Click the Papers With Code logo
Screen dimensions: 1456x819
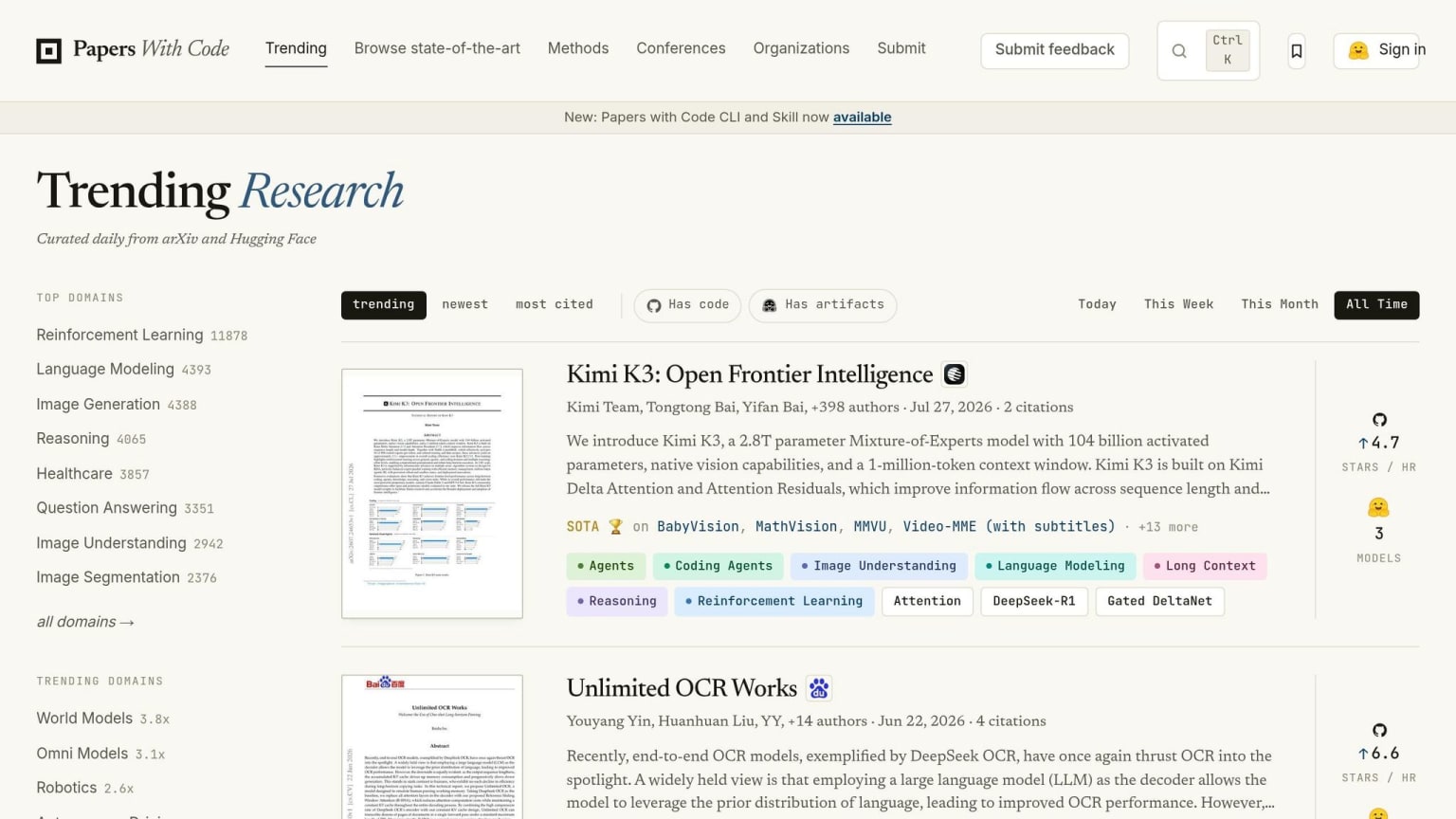pyautogui.click(x=133, y=49)
